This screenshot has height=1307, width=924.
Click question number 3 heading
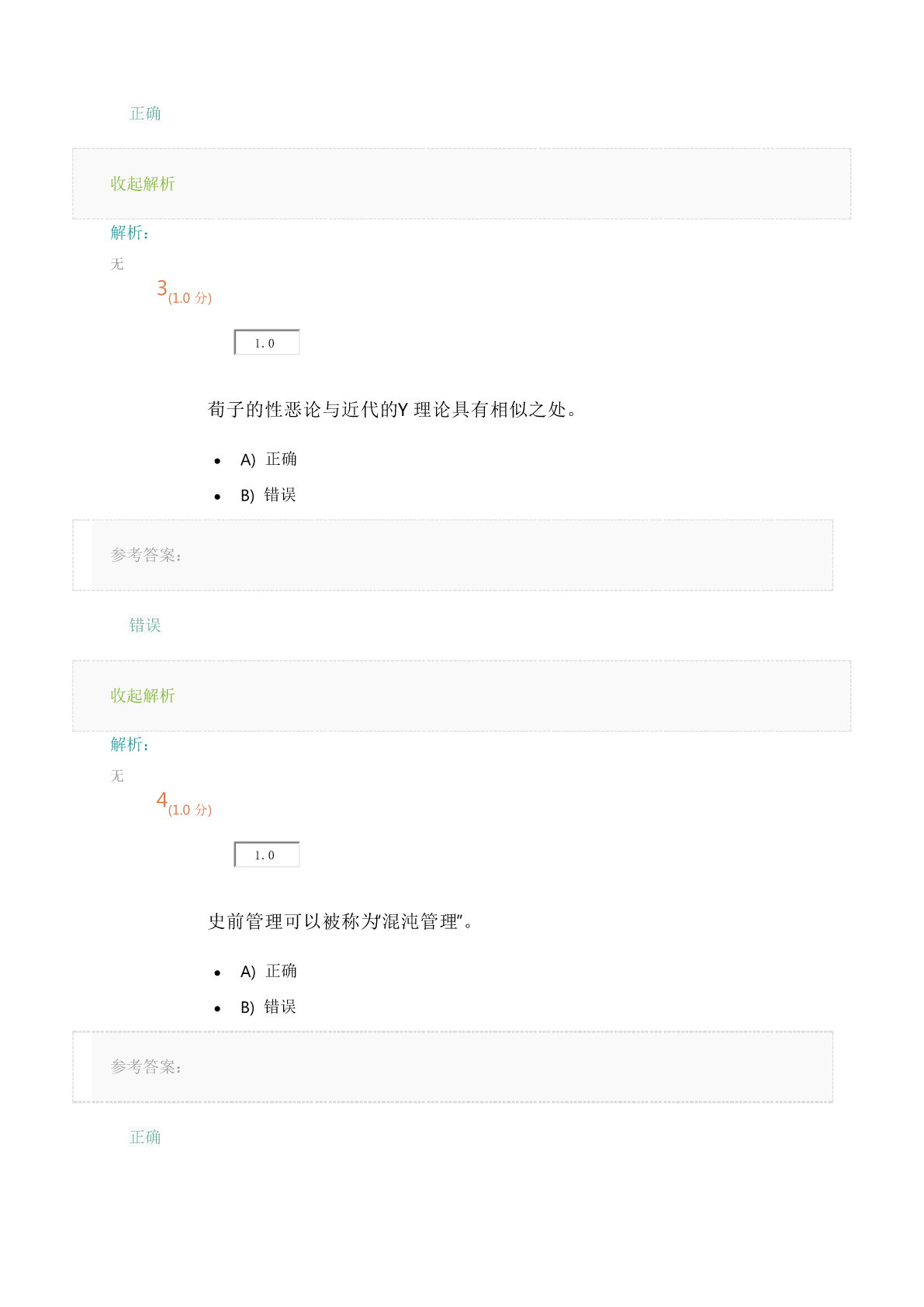coord(162,289)
